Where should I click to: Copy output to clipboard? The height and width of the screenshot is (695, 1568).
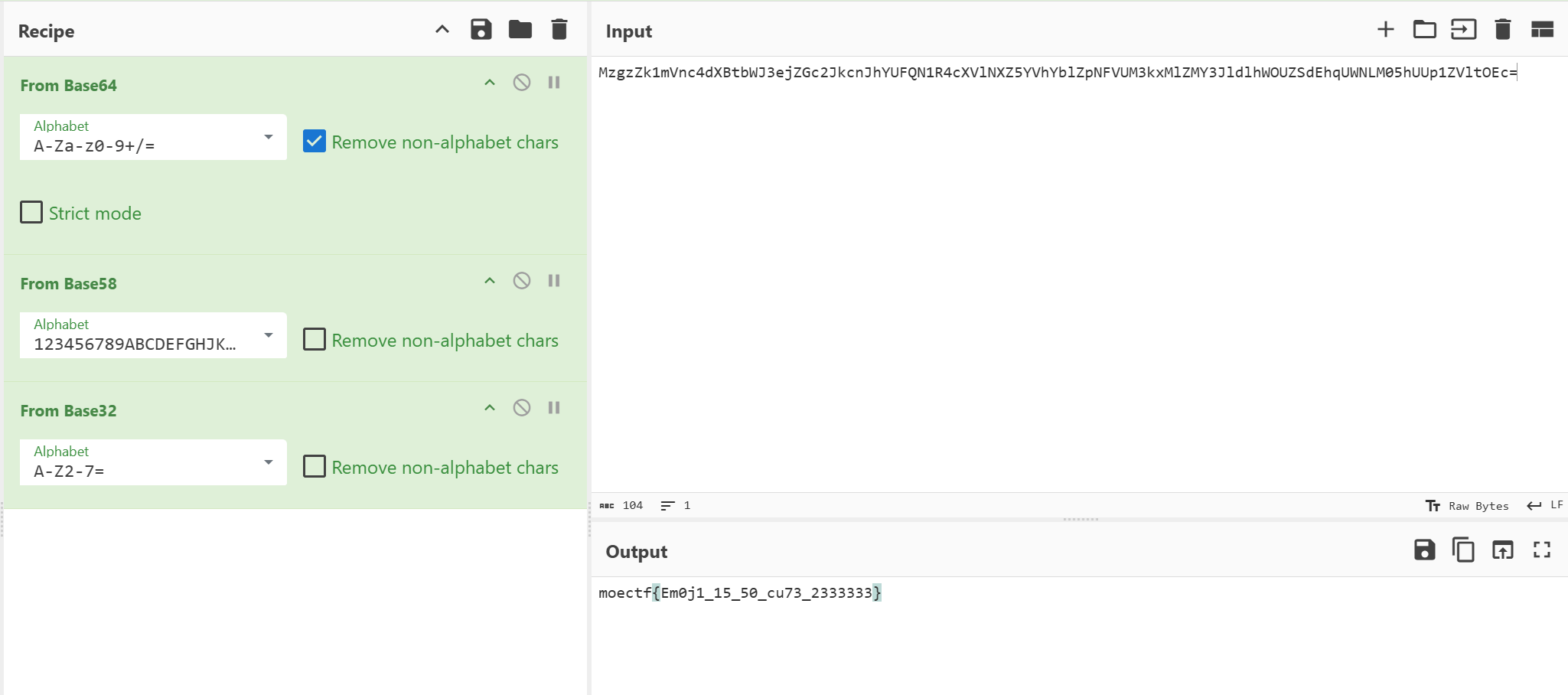tap(1463, 550)
